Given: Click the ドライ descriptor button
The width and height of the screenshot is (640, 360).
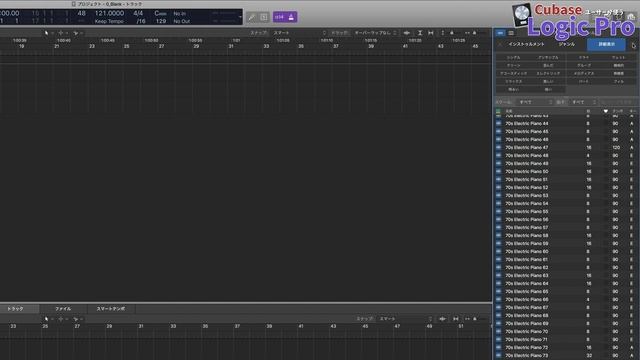Looking at the screenshot, I should click(x=584, y=58).
